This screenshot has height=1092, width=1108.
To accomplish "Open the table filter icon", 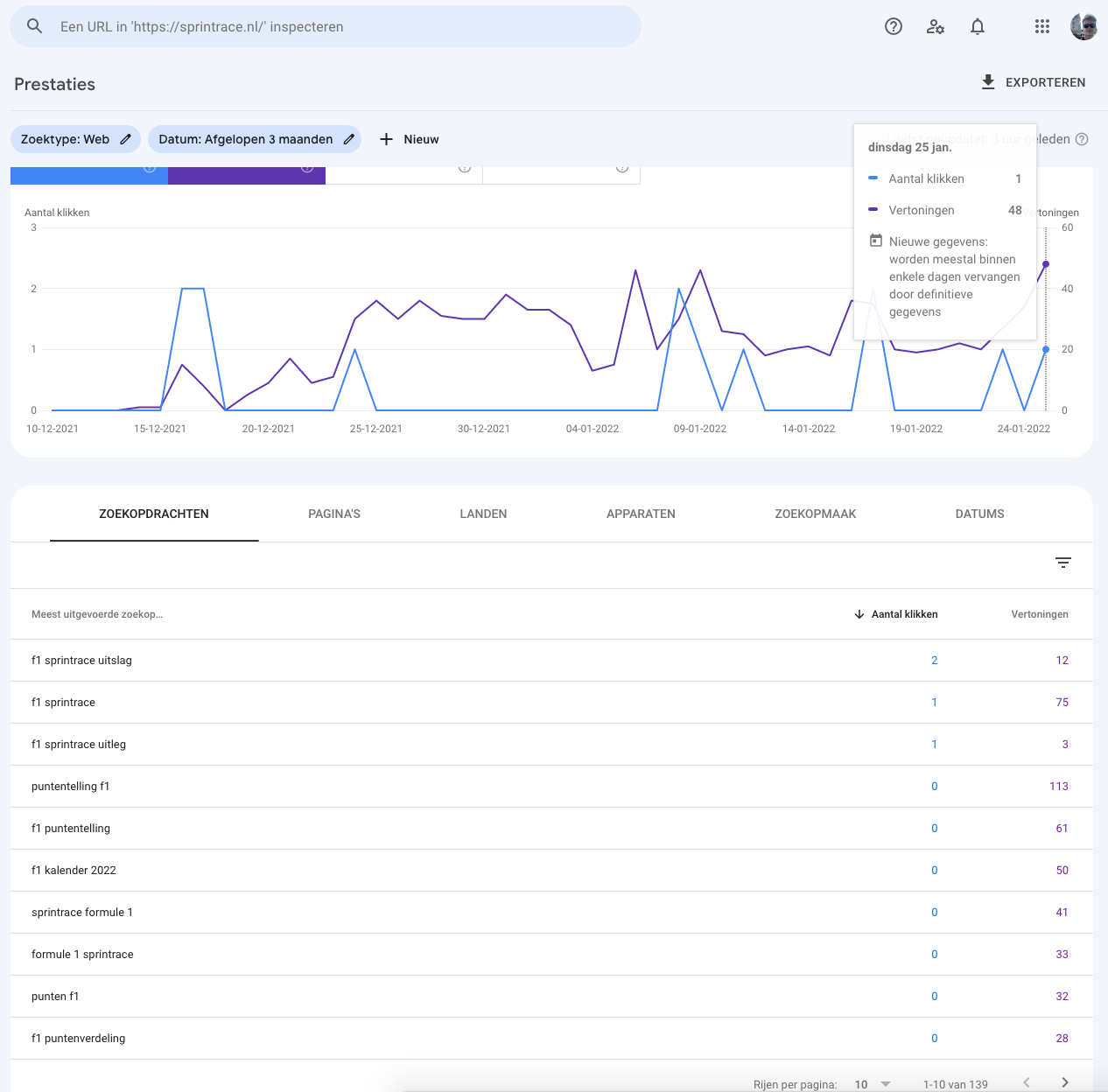I will click(x=1063, y=563).
